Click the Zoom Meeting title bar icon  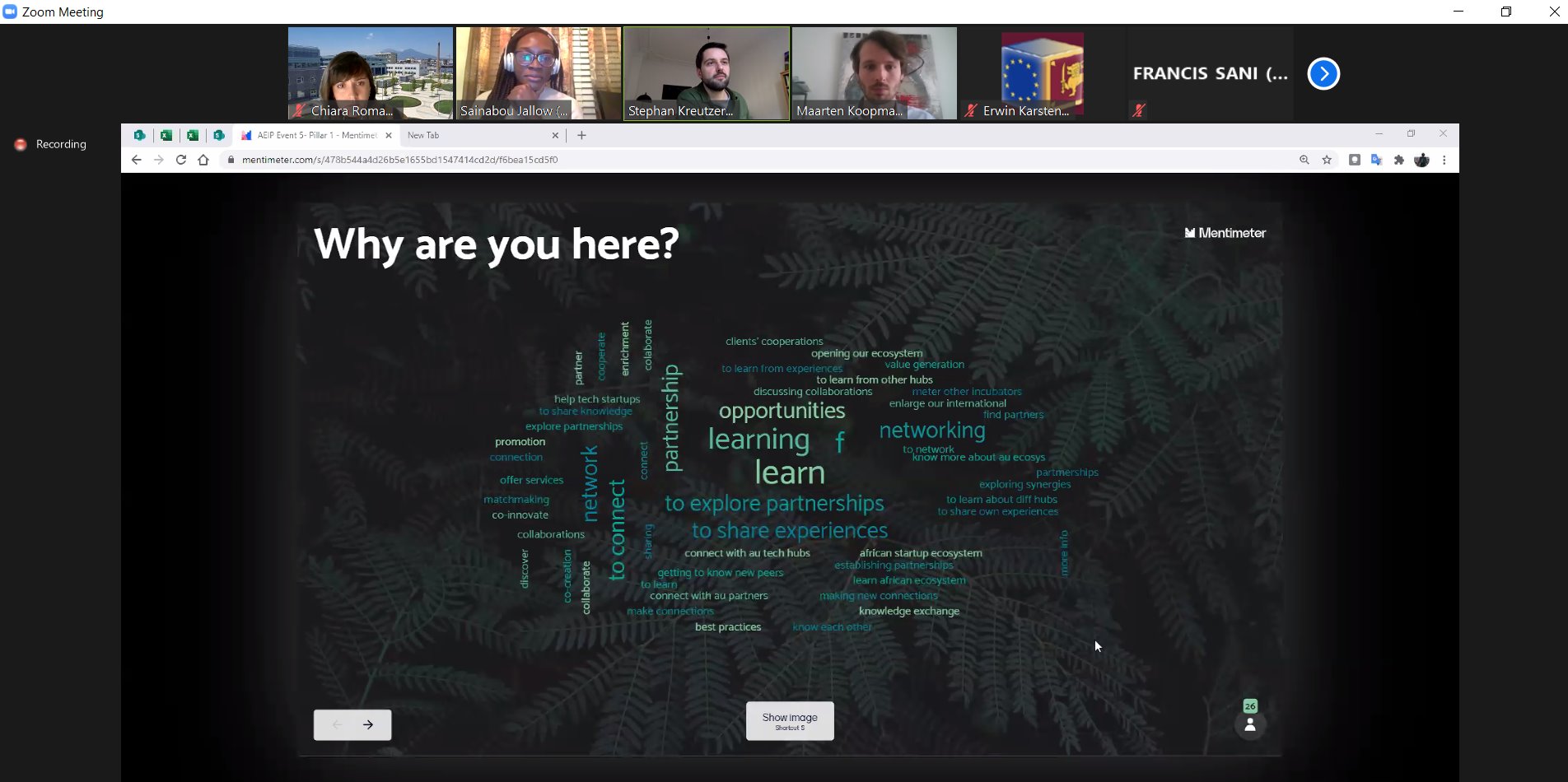point(10,12)
